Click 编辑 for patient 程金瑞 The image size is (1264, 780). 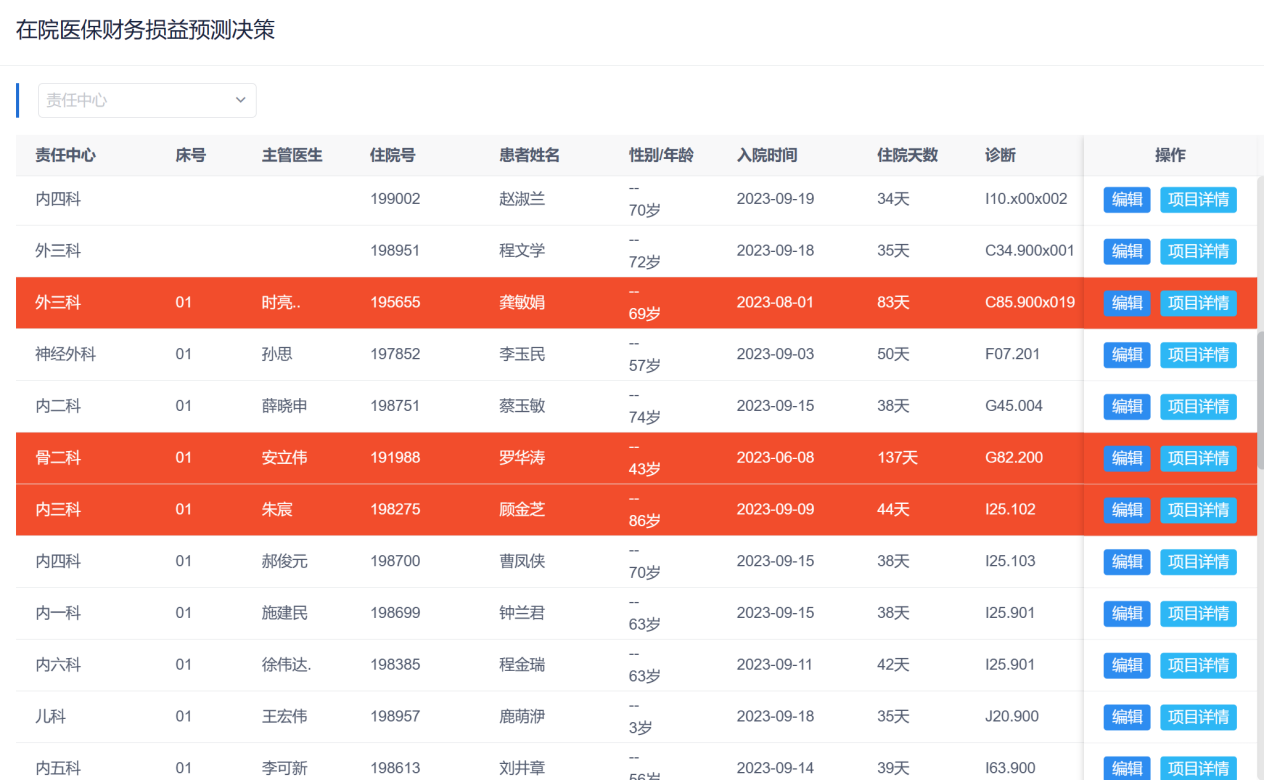coord(1127,665)
